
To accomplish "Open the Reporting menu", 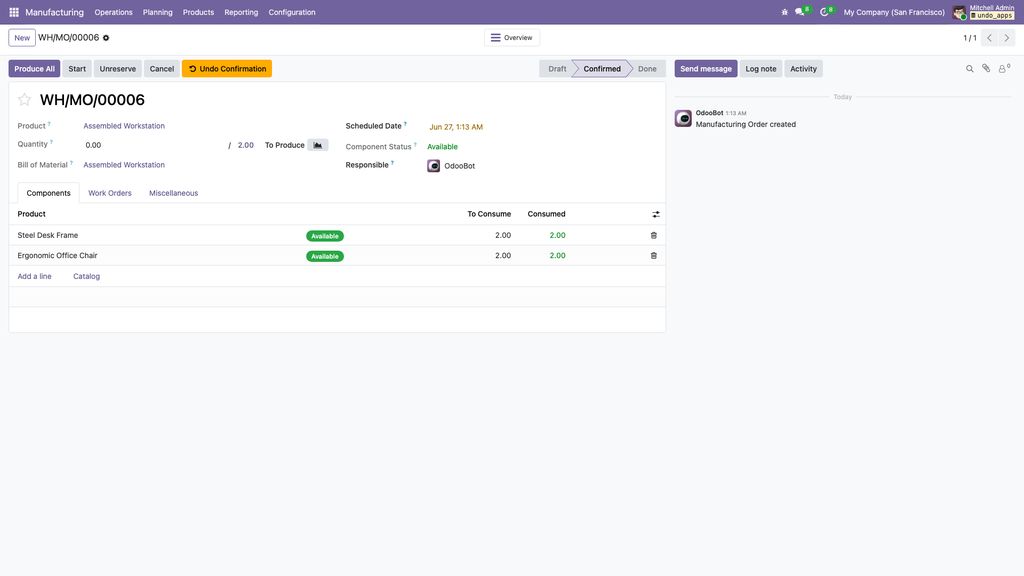I will (x=241, y=12).
